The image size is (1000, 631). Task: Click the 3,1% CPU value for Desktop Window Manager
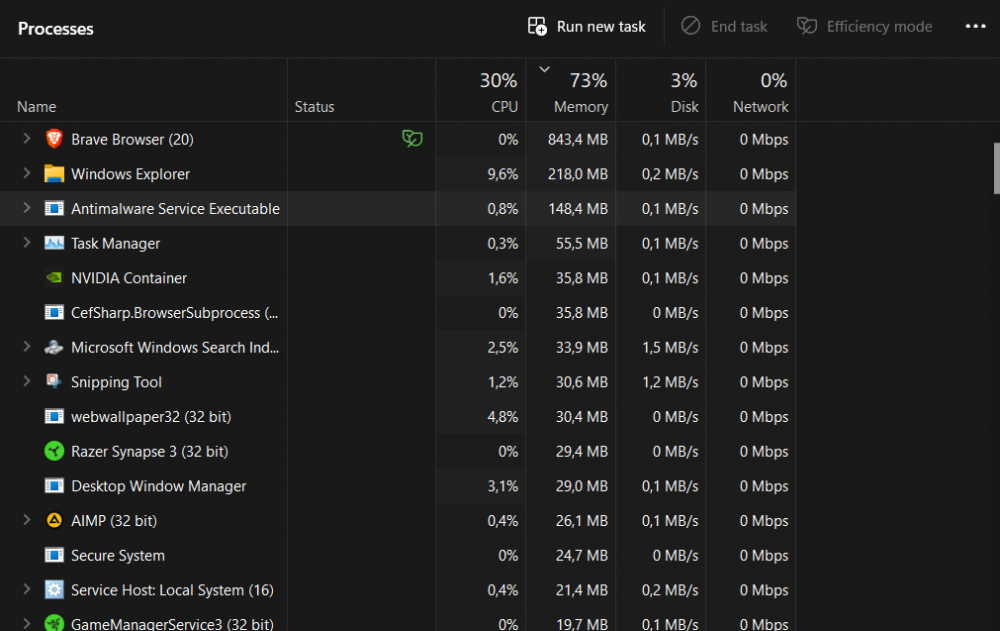(x=503, y=486)
